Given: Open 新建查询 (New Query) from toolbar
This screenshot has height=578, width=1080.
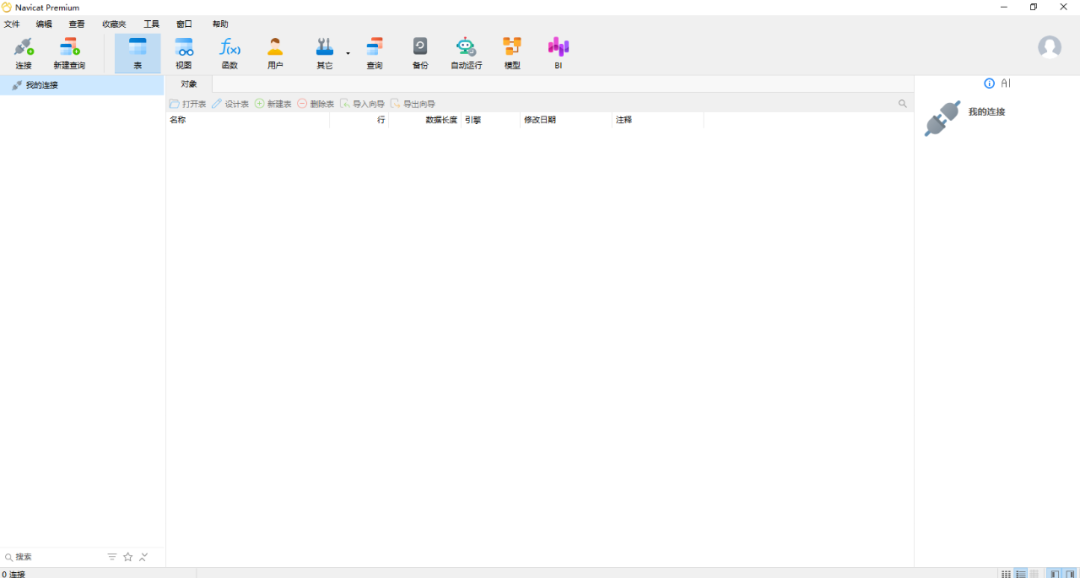Looking at the screenshot, I should coord(69,52).
